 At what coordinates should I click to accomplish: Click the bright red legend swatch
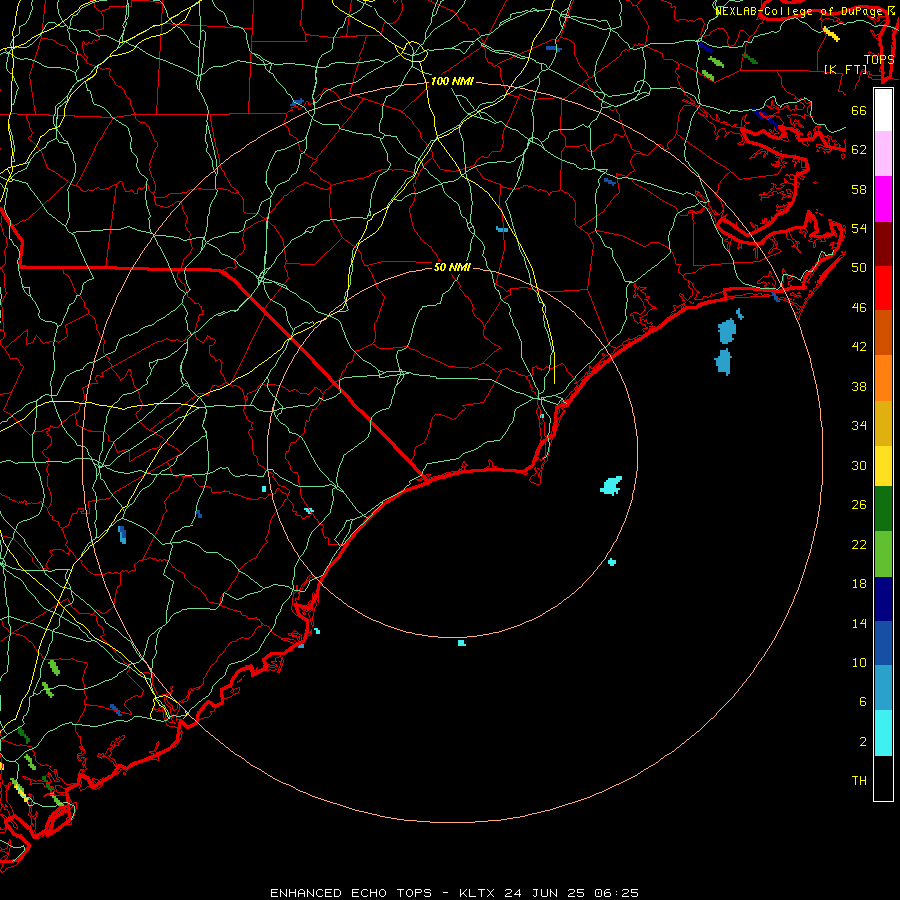tap(883, 288)
